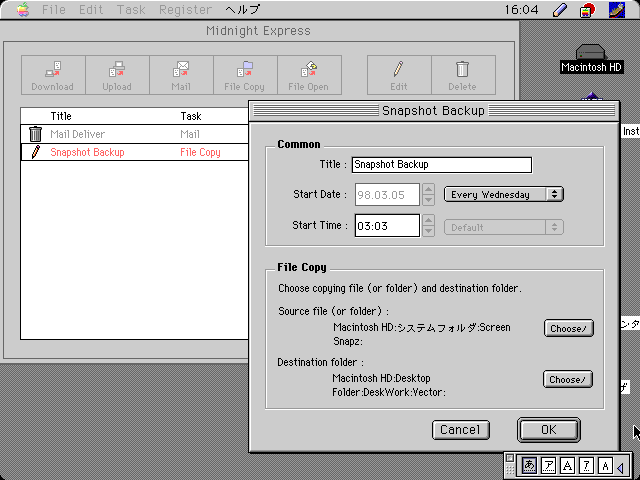The image size is (640, 480).
Task: Click the Task column header
Action: (191, 116)
